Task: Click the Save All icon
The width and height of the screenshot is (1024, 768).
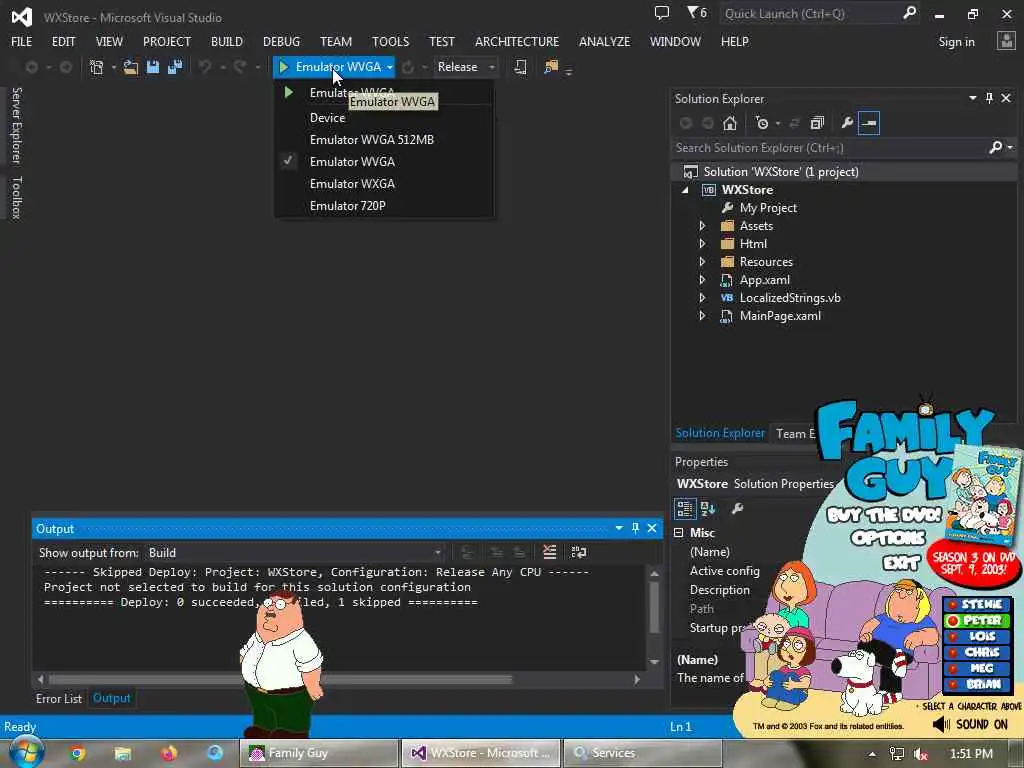Action: [175, 67]
